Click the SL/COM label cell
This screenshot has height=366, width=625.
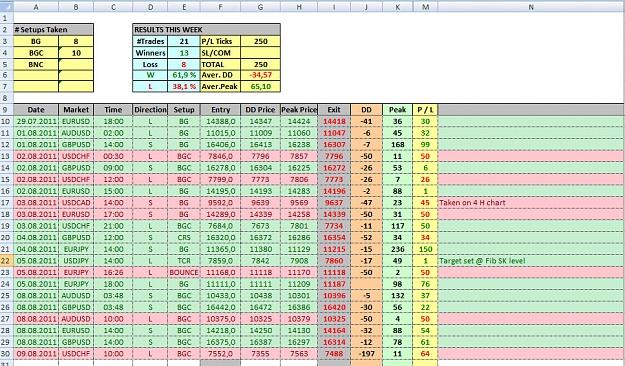point(220,53)
